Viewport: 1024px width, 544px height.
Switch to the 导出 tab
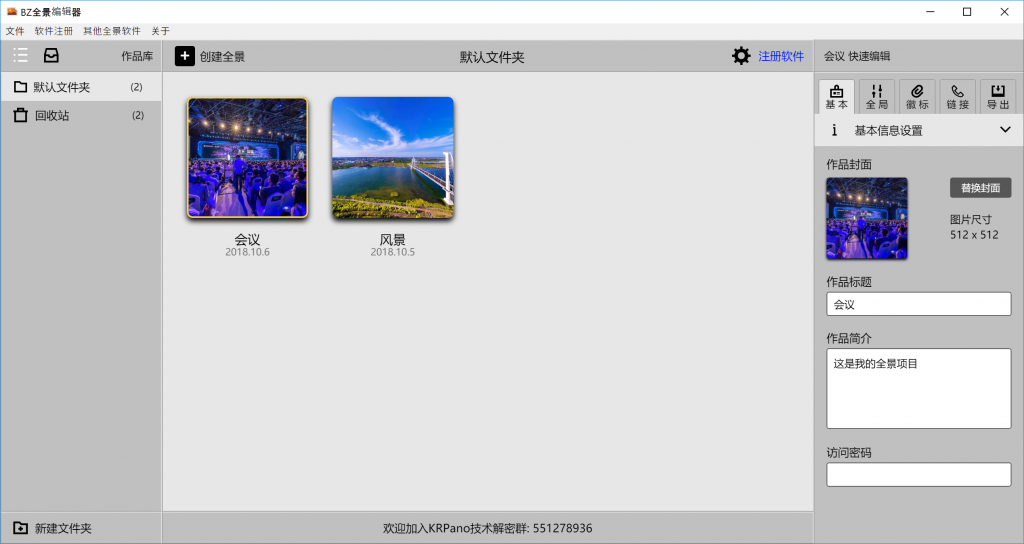998,97
